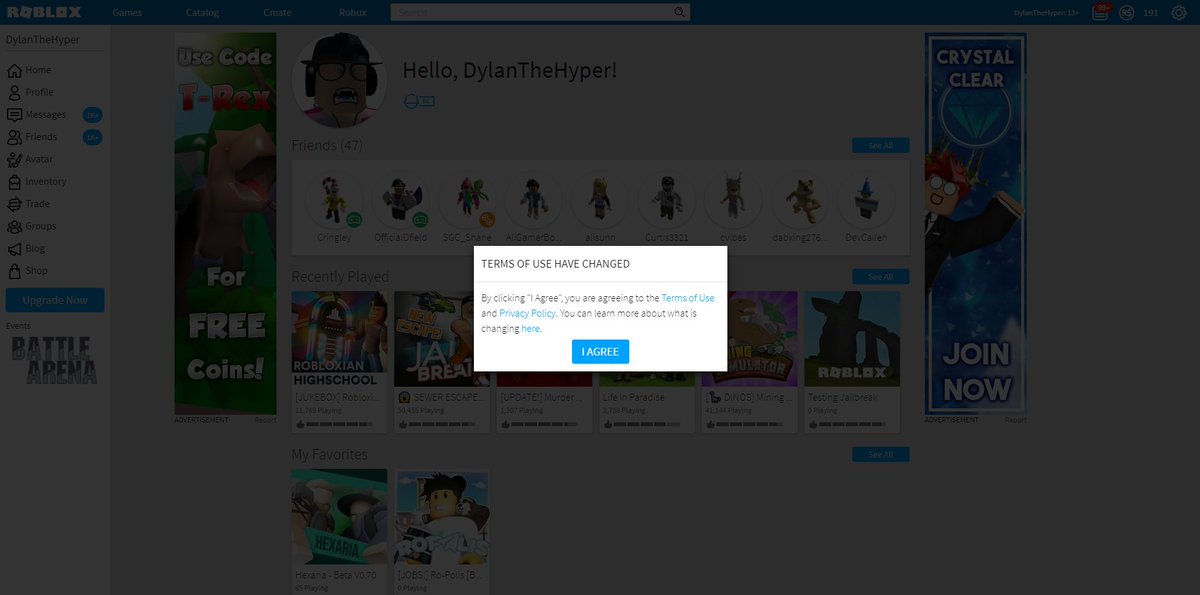1200x595 pixels.
Task: Click the Life in Paradise game title
Action: click(634, 397)
